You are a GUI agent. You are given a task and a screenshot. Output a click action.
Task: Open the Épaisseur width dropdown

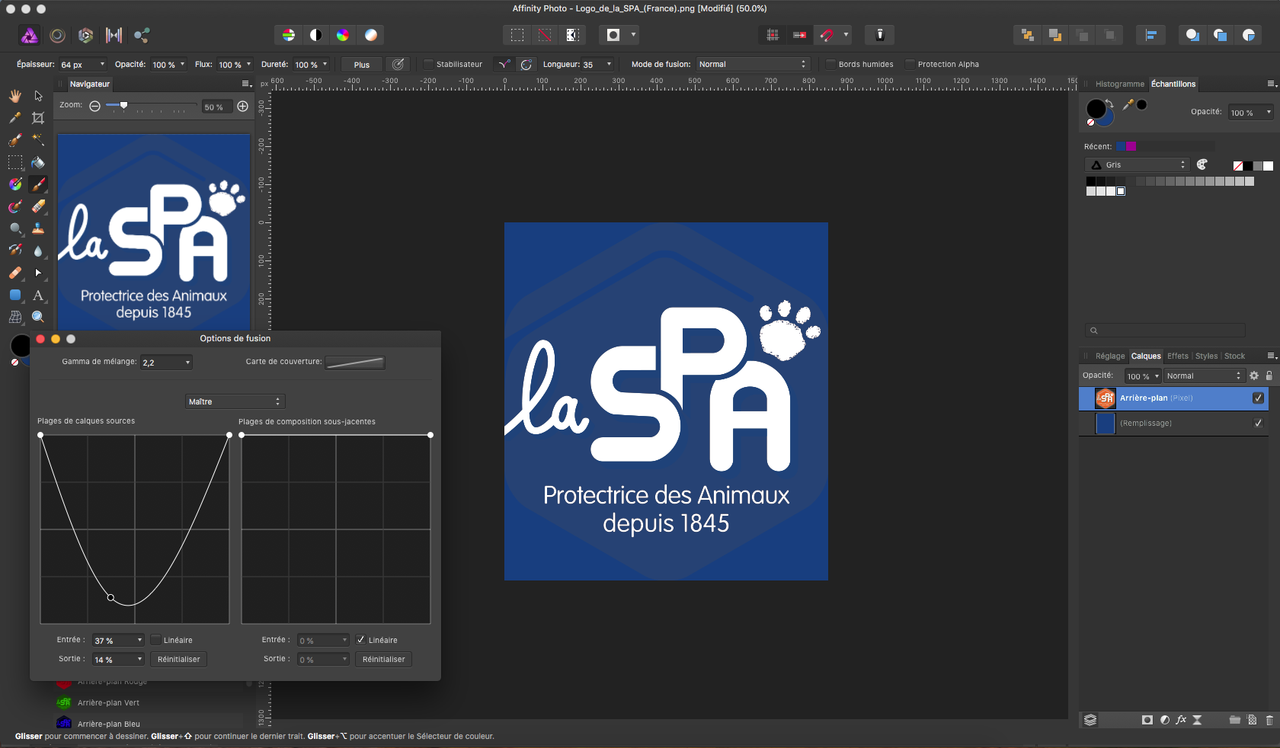(102, 64)
